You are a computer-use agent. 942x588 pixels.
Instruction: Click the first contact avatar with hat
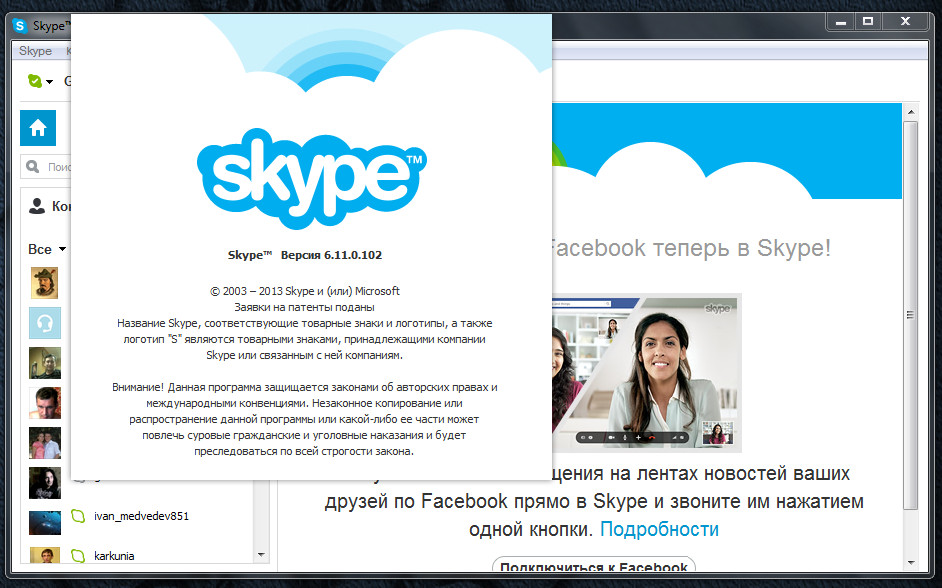tap(44, 282)
